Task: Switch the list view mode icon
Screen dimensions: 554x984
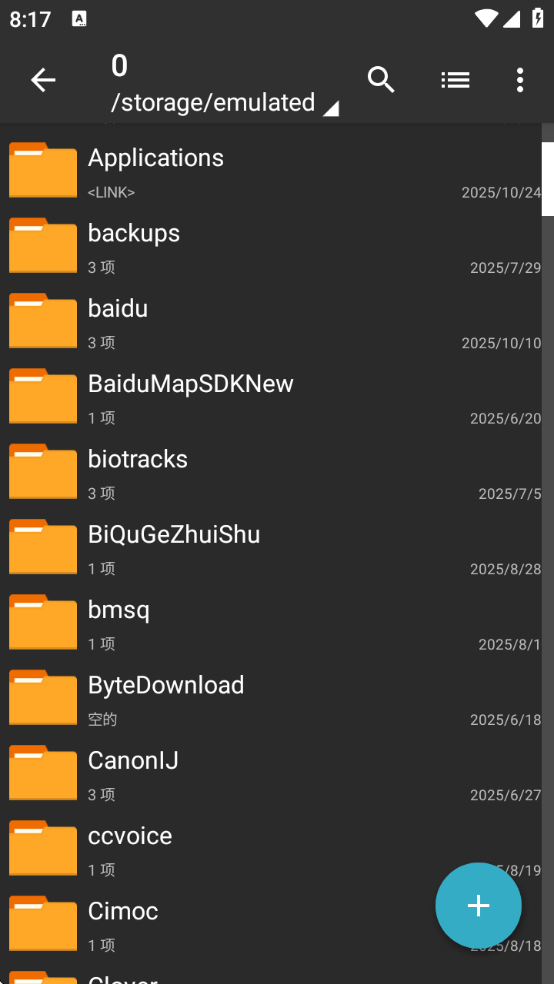Action: click(455, 80)
